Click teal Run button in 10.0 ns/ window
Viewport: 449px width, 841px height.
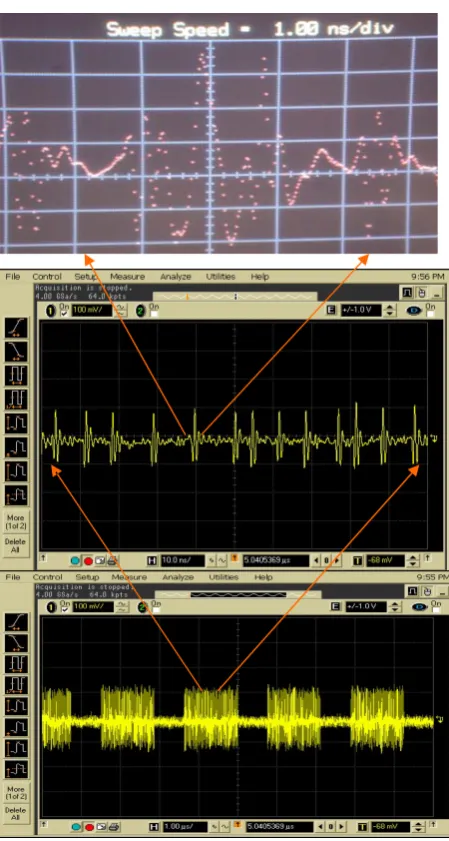click(x=75, y=561)
